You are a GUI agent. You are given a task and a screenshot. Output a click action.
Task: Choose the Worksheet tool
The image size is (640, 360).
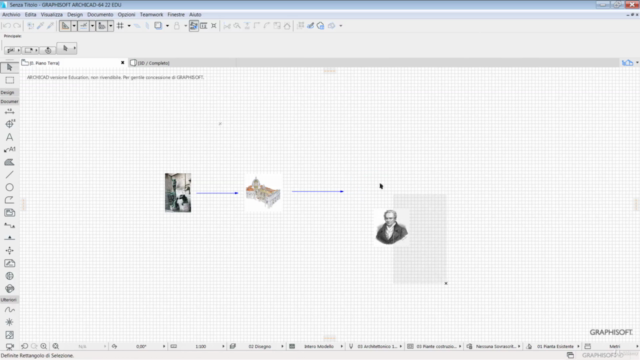(9, 263)
